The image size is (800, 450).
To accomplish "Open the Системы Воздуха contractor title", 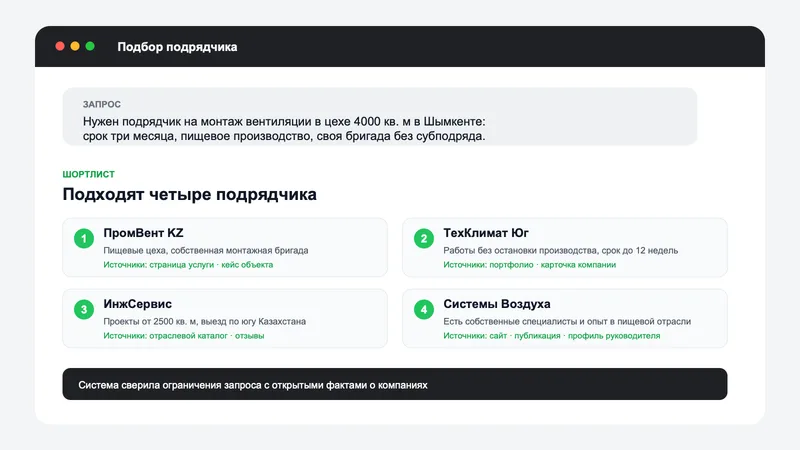I will (496, 304).
